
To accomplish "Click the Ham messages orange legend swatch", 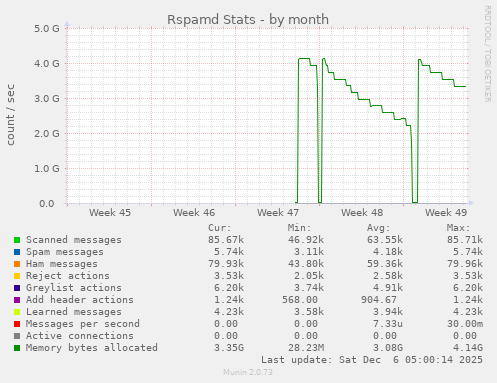I will [x=17, y=264].
